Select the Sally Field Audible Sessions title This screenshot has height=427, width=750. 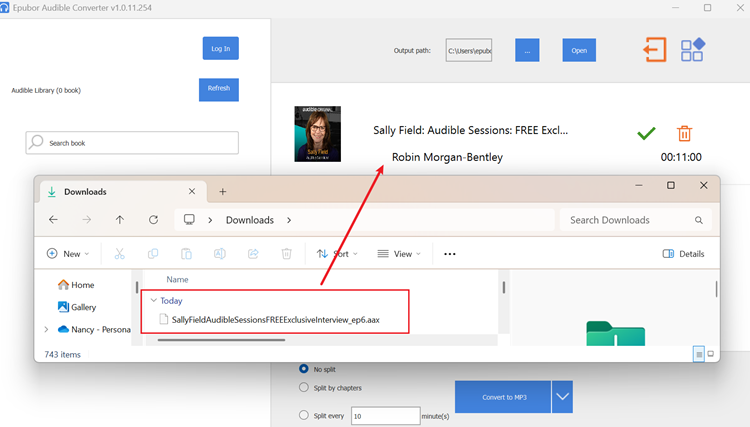tap(471, 130)
